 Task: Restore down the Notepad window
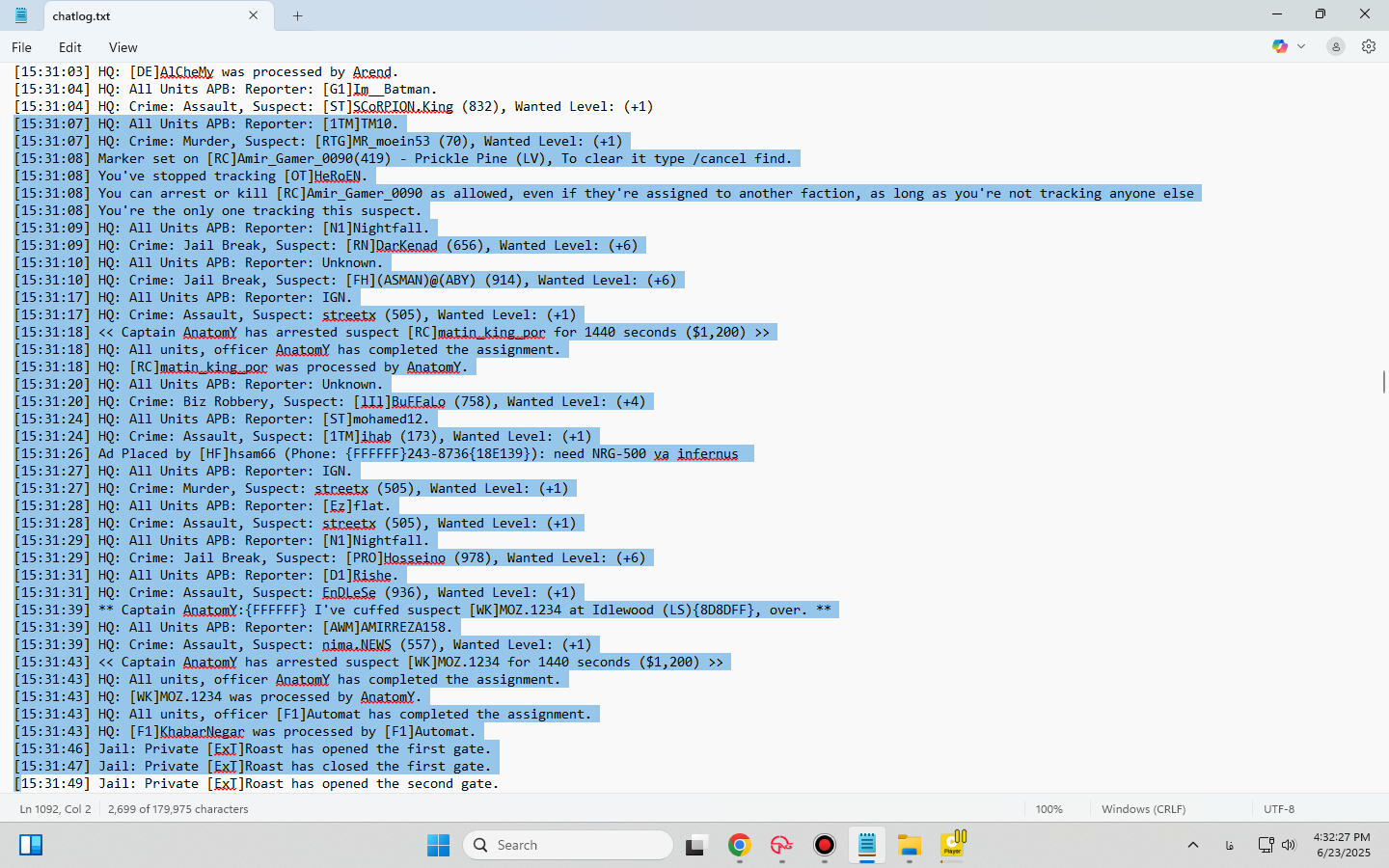point(1321,14)
